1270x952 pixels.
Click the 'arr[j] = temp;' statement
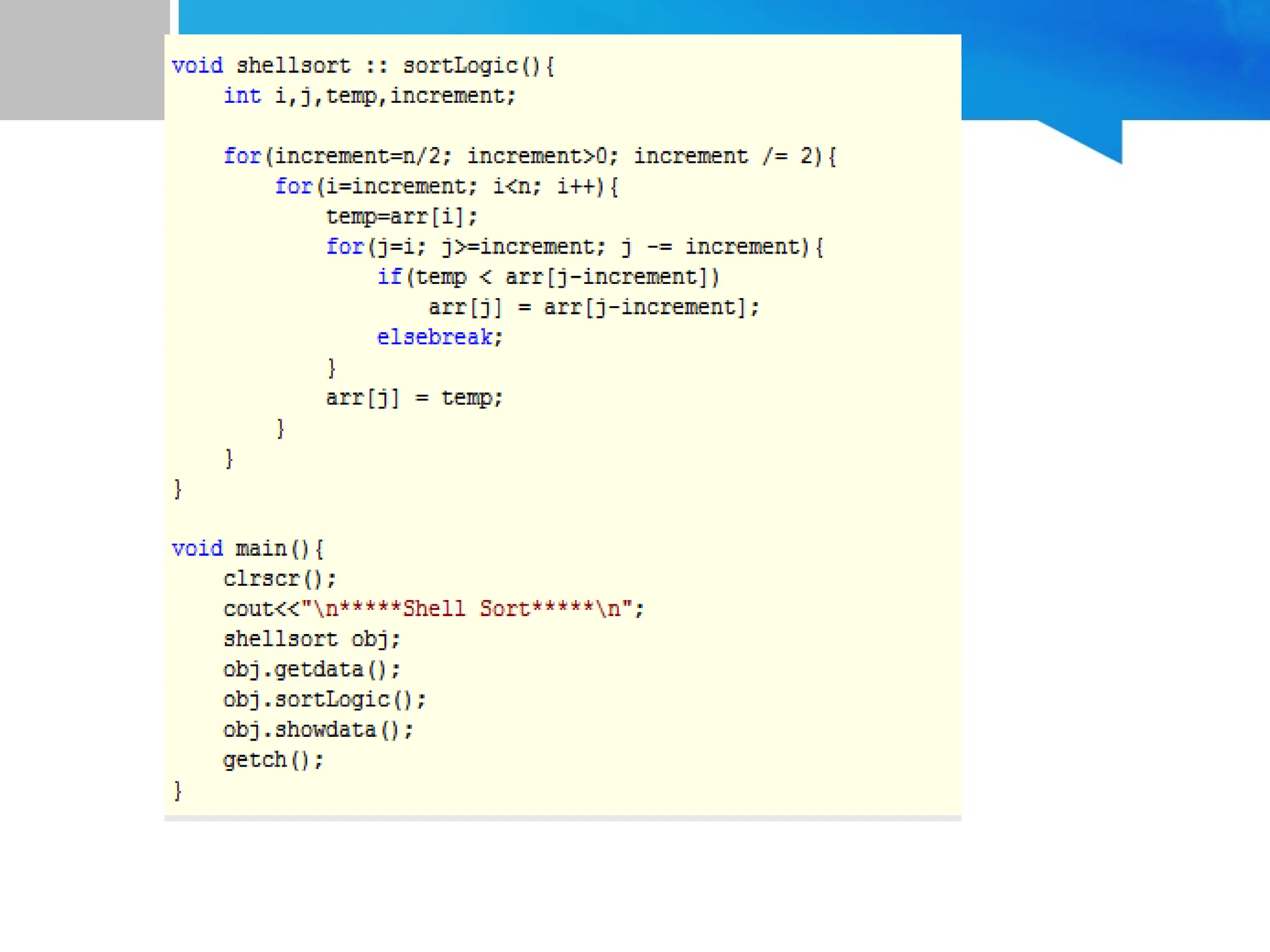(x=414, y=398)
